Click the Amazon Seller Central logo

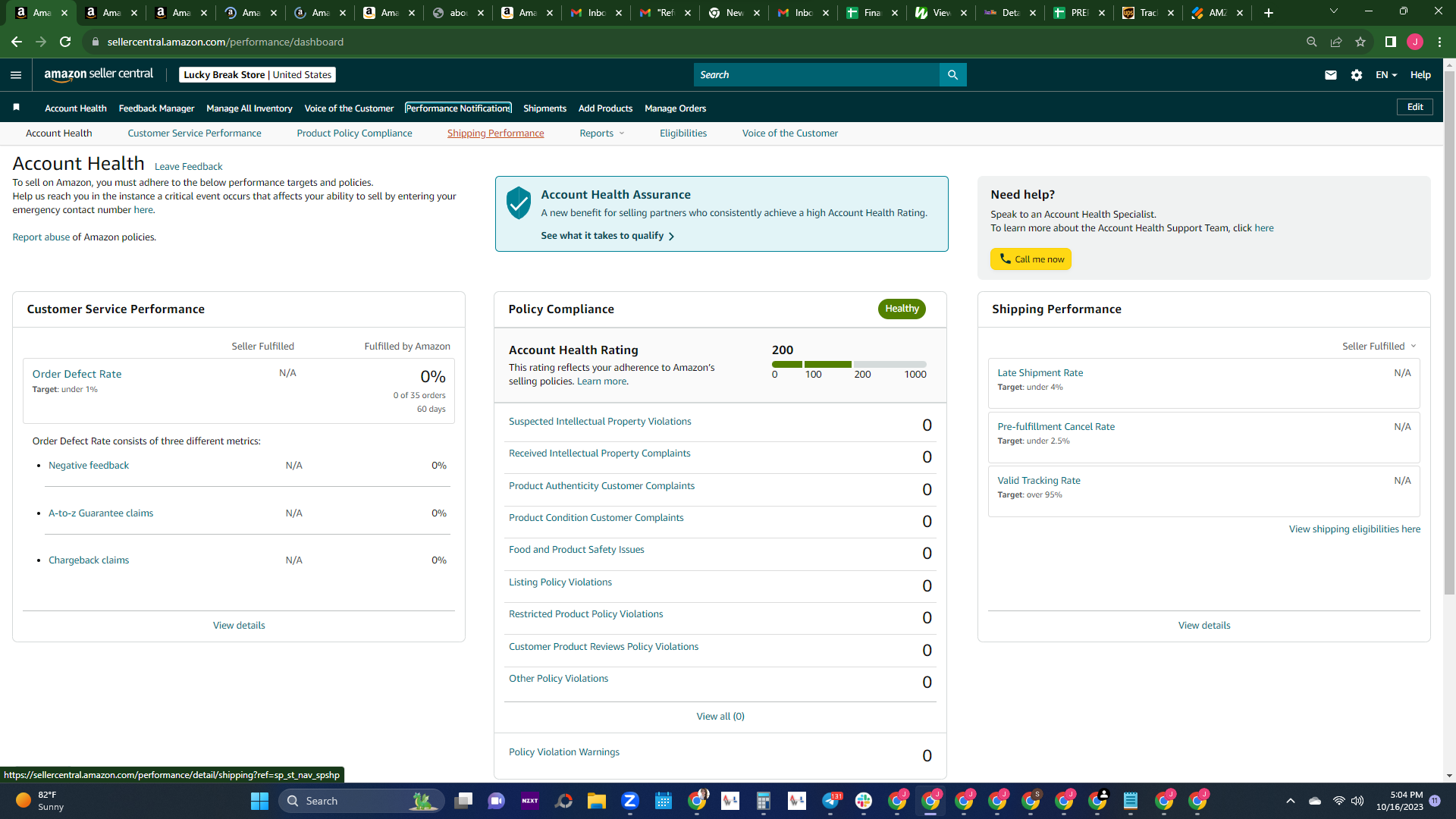tap(99, 74)
